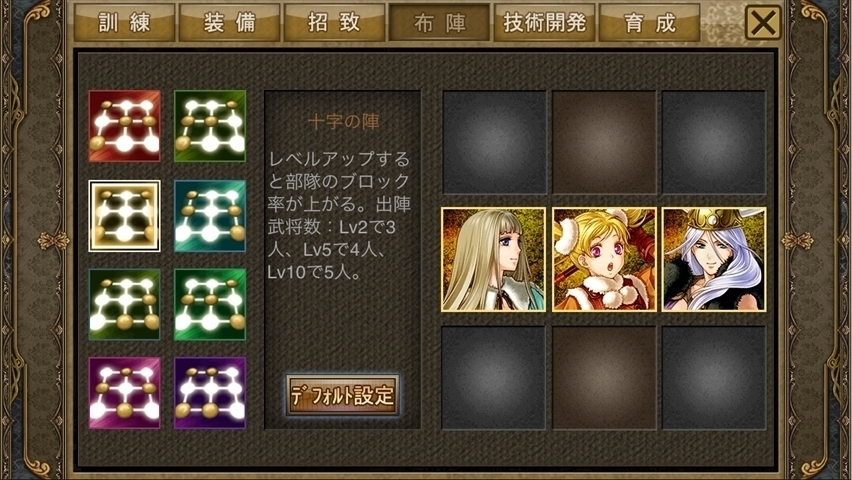Select the blonde girl with fur hat portrait

coord(604,259)
